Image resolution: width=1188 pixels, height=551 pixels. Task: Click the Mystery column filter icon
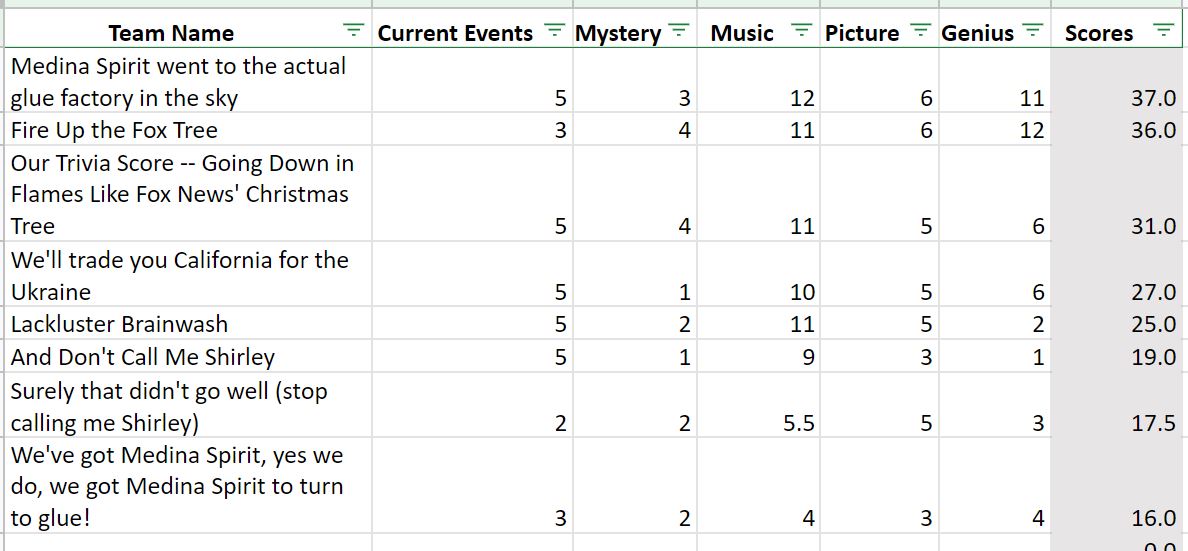point(679,30)
